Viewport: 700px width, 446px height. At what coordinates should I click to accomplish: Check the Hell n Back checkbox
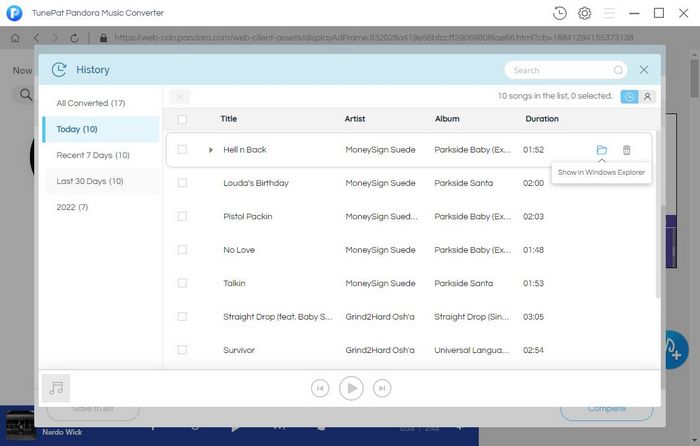pyautogui.click(x=182, y=150)
